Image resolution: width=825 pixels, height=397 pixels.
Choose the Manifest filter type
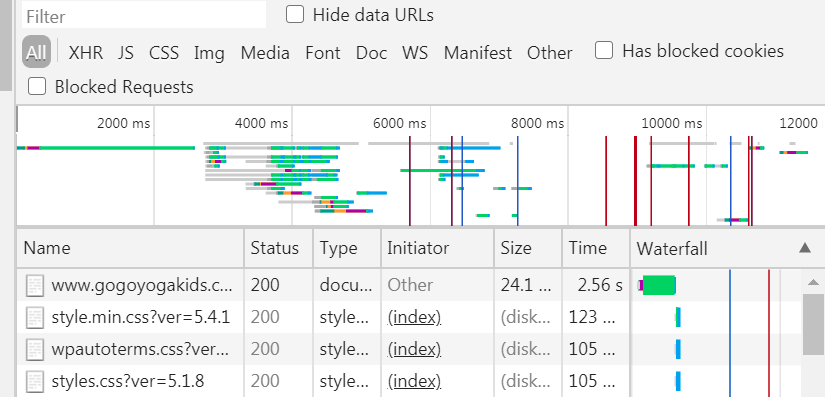tap(478, 53)
